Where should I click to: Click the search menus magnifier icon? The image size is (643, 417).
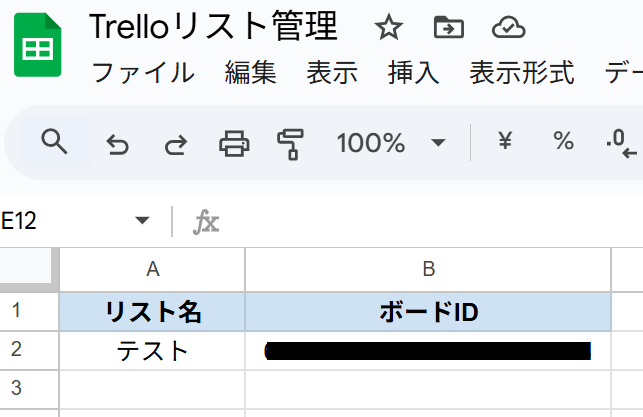point(53,143)
